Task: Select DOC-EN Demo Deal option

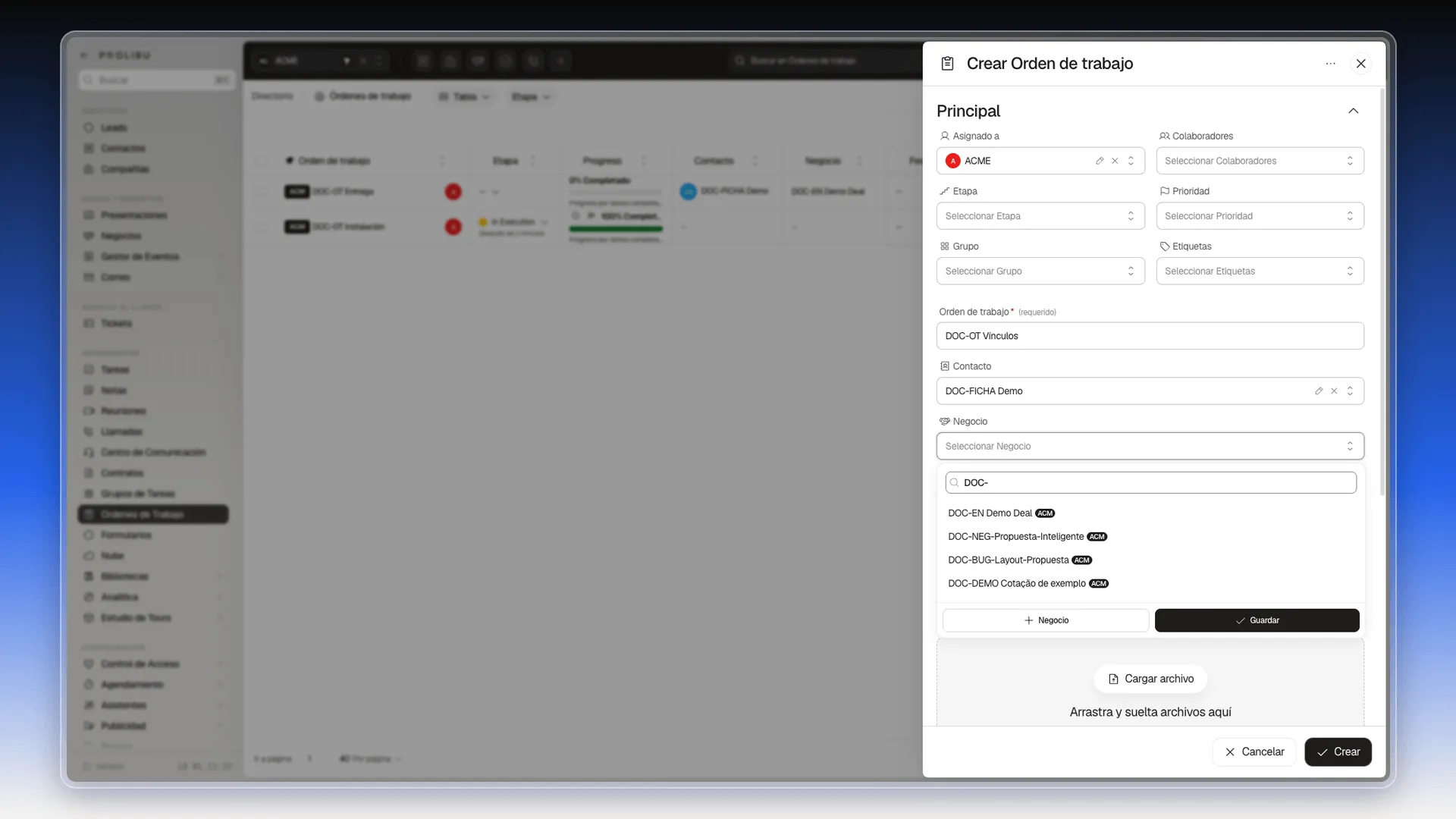Action: point(1150,513)
